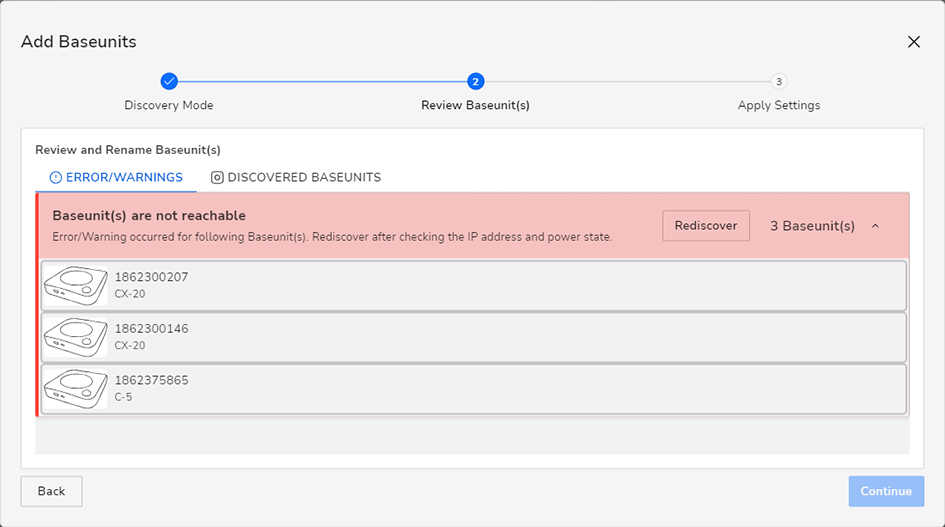
Task: Click the warning icon on Error/Warnings tab
Action: [55, 177]
